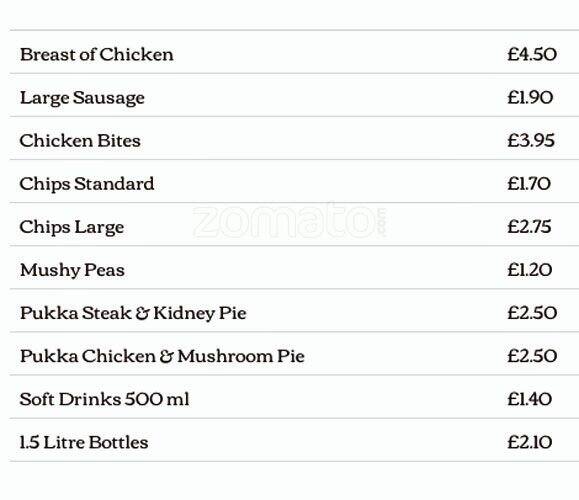Click the Chicken & Mushroom Pie £2.50 price
The width and height of the screenshot is (579, 500).
point(532,356)
